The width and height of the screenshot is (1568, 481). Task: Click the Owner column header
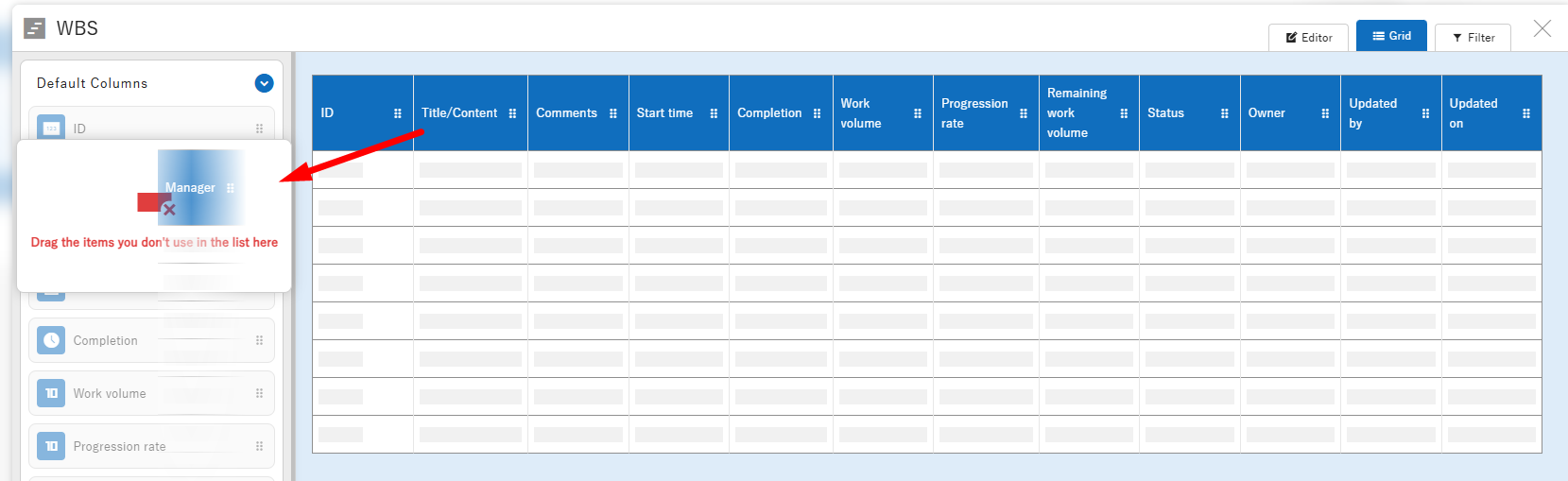pyautogui.click(x=1290, y=113)
